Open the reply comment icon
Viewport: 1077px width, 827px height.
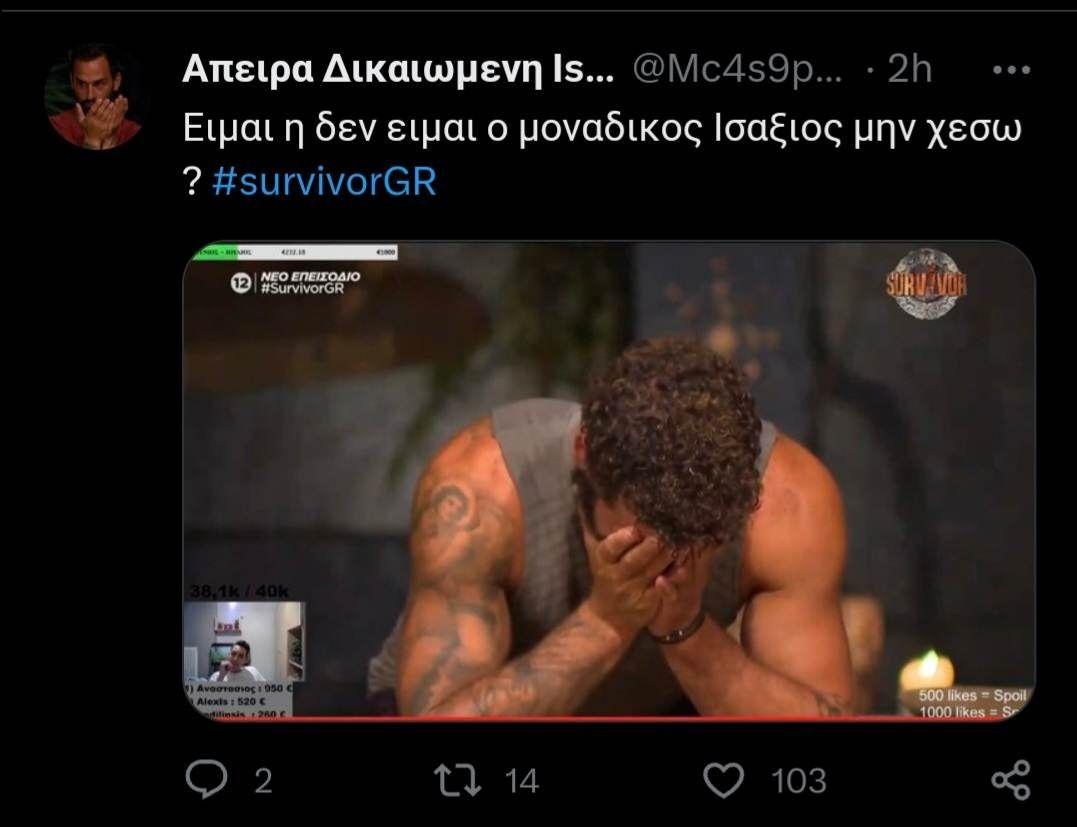pos(206,780)
